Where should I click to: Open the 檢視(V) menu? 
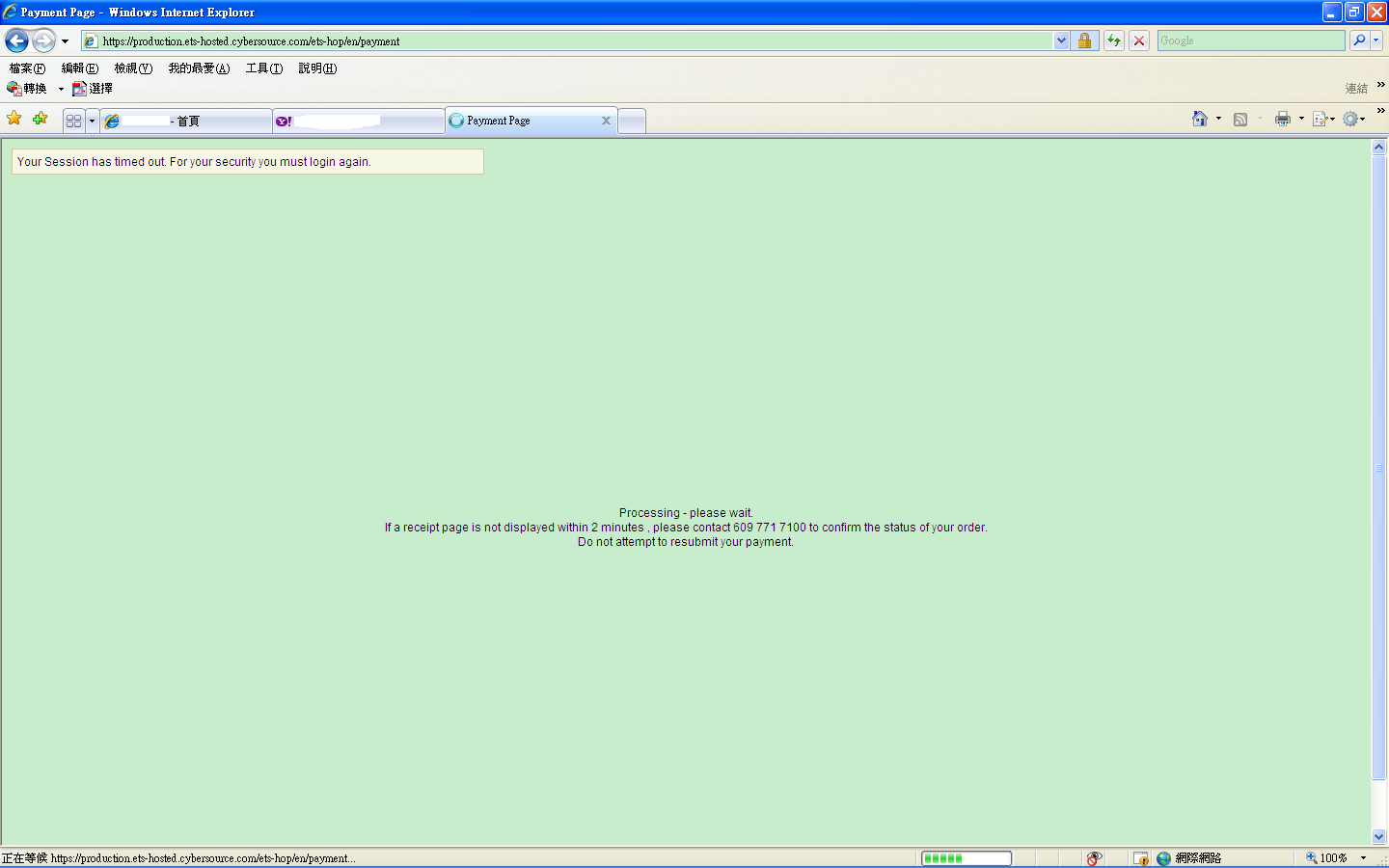click(133, 68)
